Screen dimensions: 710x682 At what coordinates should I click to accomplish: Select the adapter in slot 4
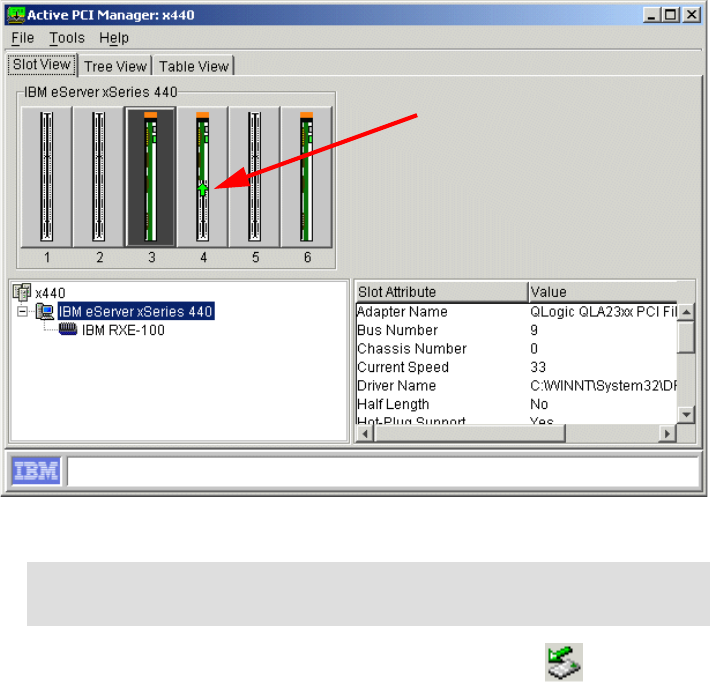[202, 177]
